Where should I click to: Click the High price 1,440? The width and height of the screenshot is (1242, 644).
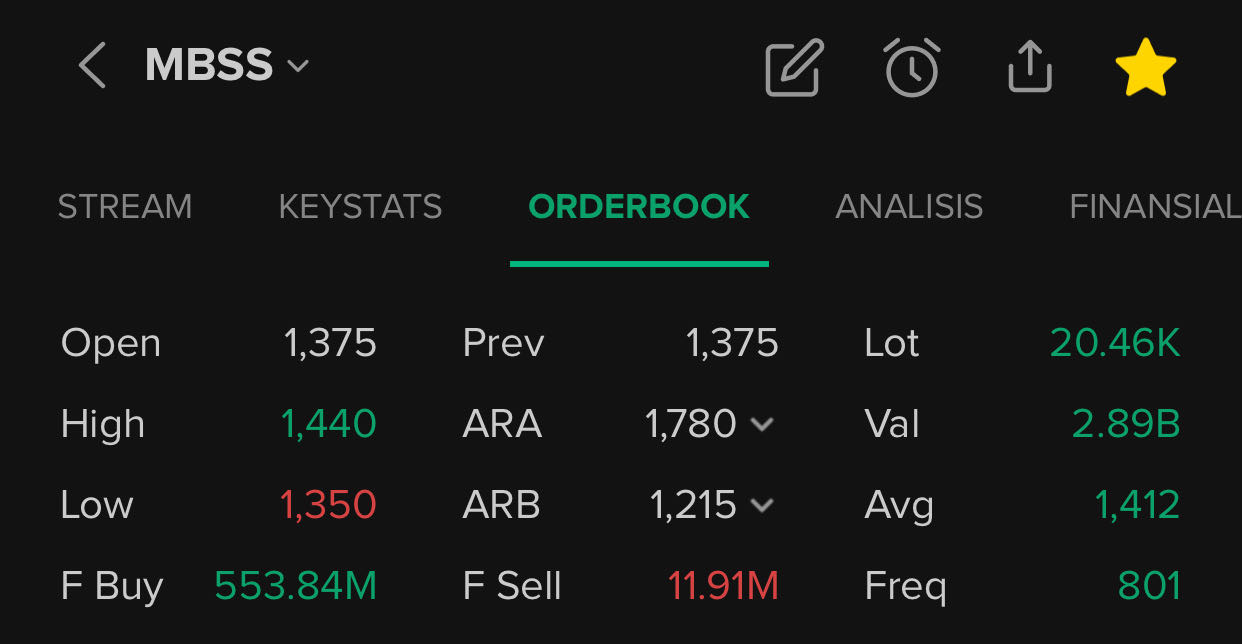tap(329, 424)
